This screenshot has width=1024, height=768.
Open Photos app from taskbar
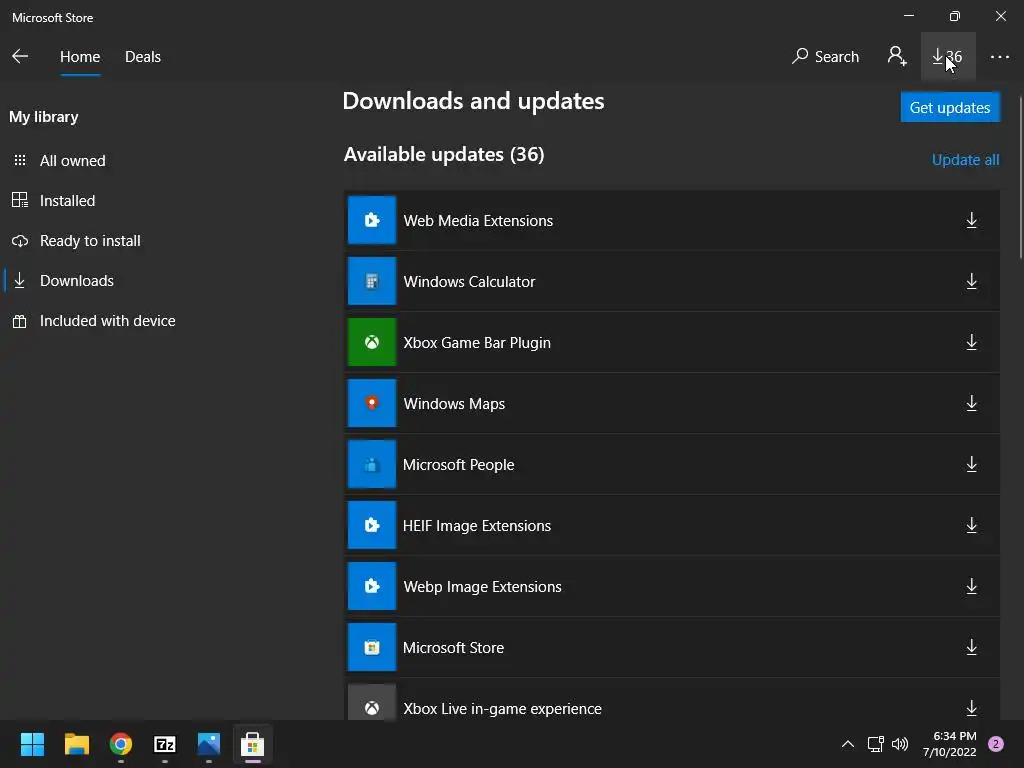(x=209, y=744)
